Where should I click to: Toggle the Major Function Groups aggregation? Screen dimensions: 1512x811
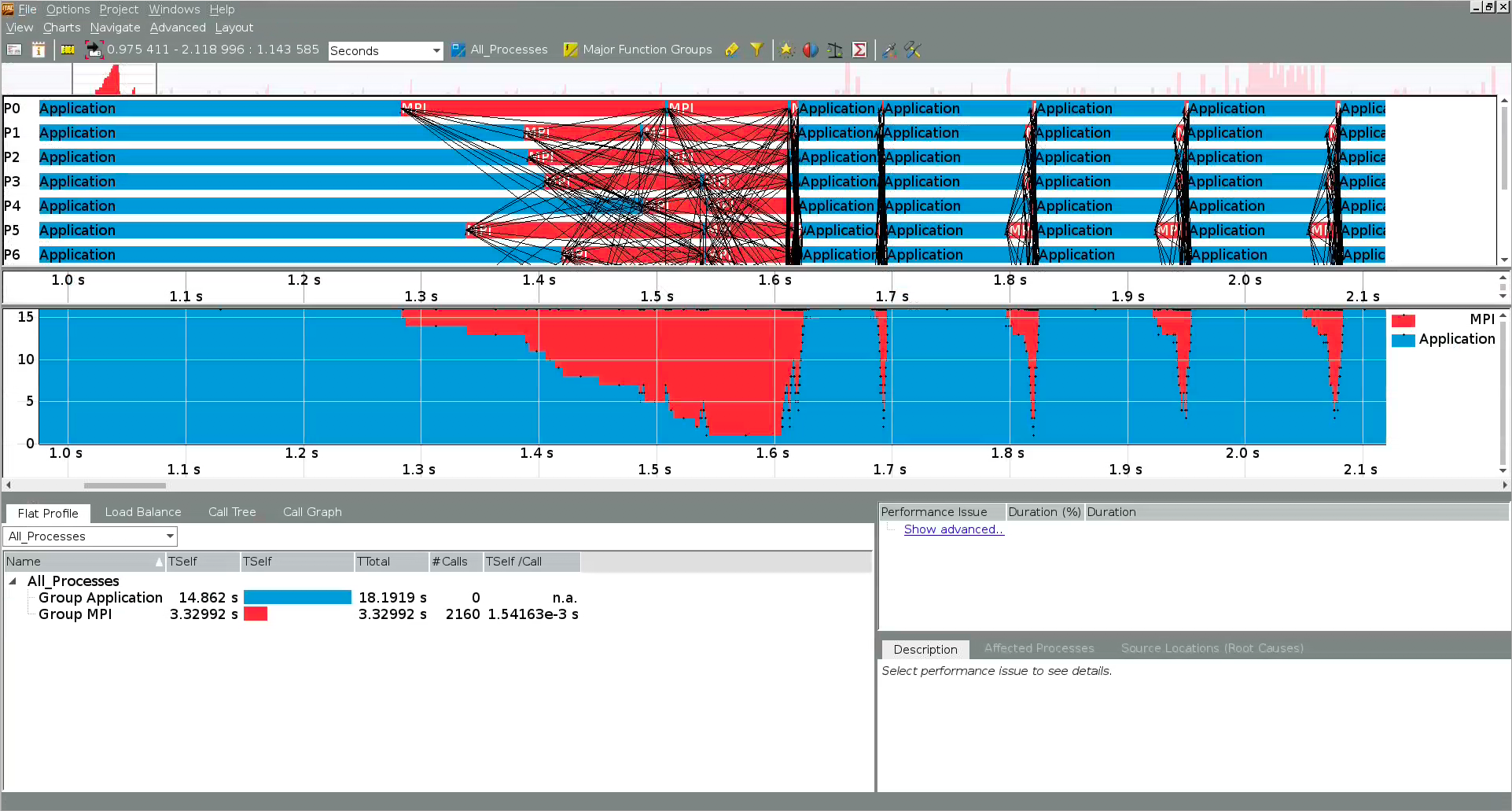coord(638,50)
